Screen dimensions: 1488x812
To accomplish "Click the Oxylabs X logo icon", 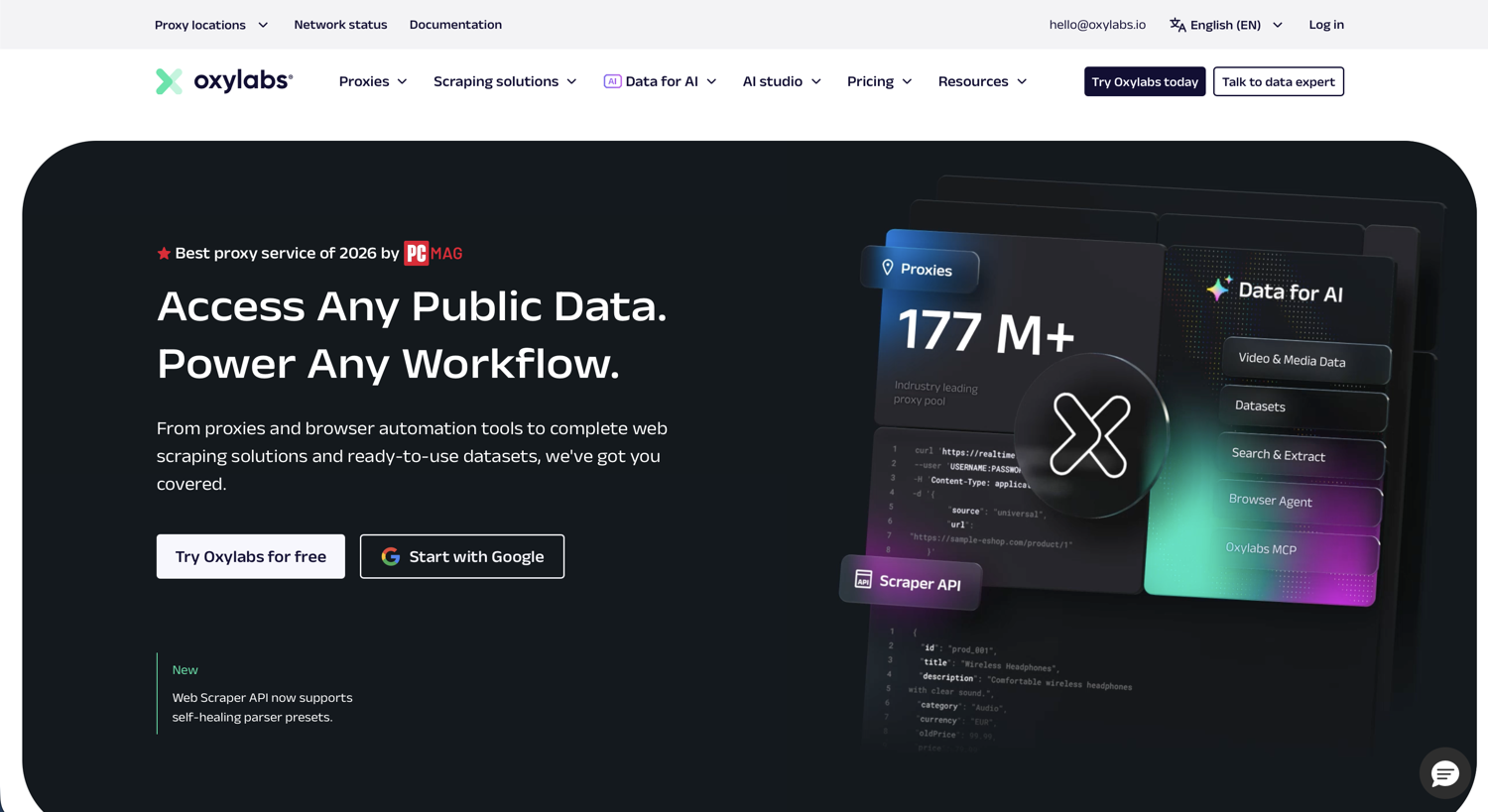I will 170,81.
